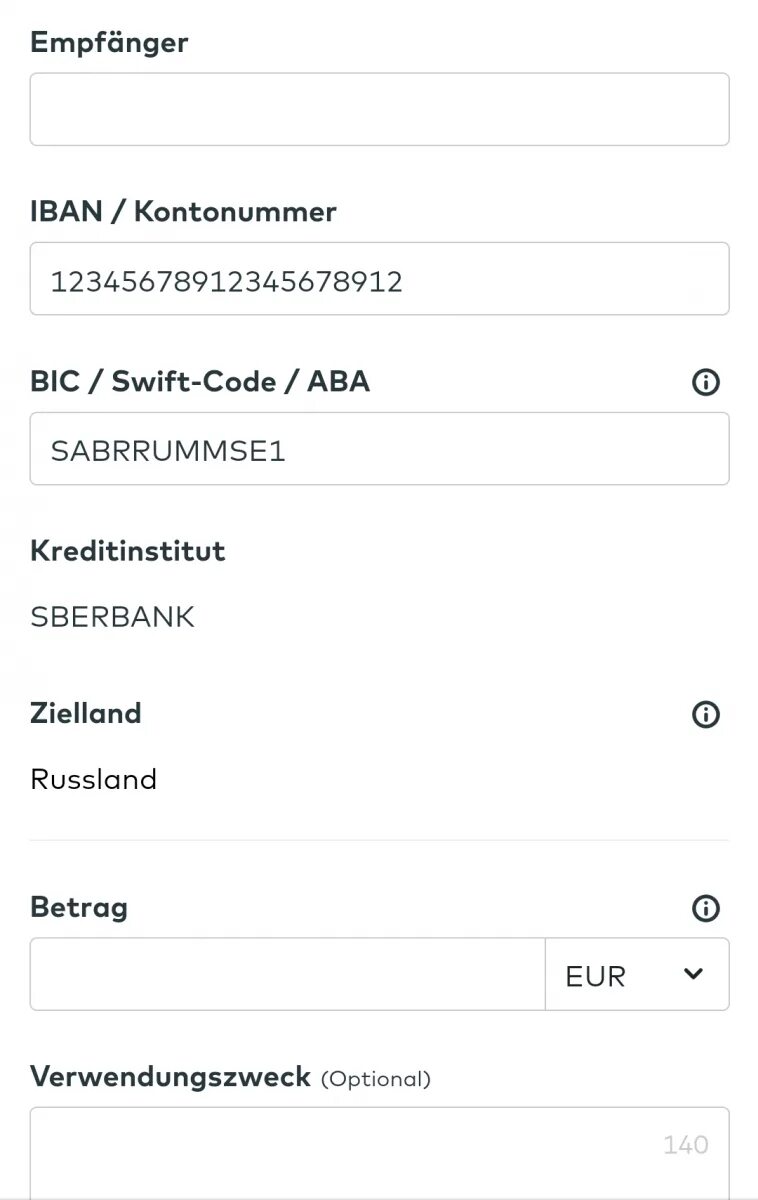Click the SBERBANK bank name text
This screenshot has width=758, height=1200.
(113, 617)
